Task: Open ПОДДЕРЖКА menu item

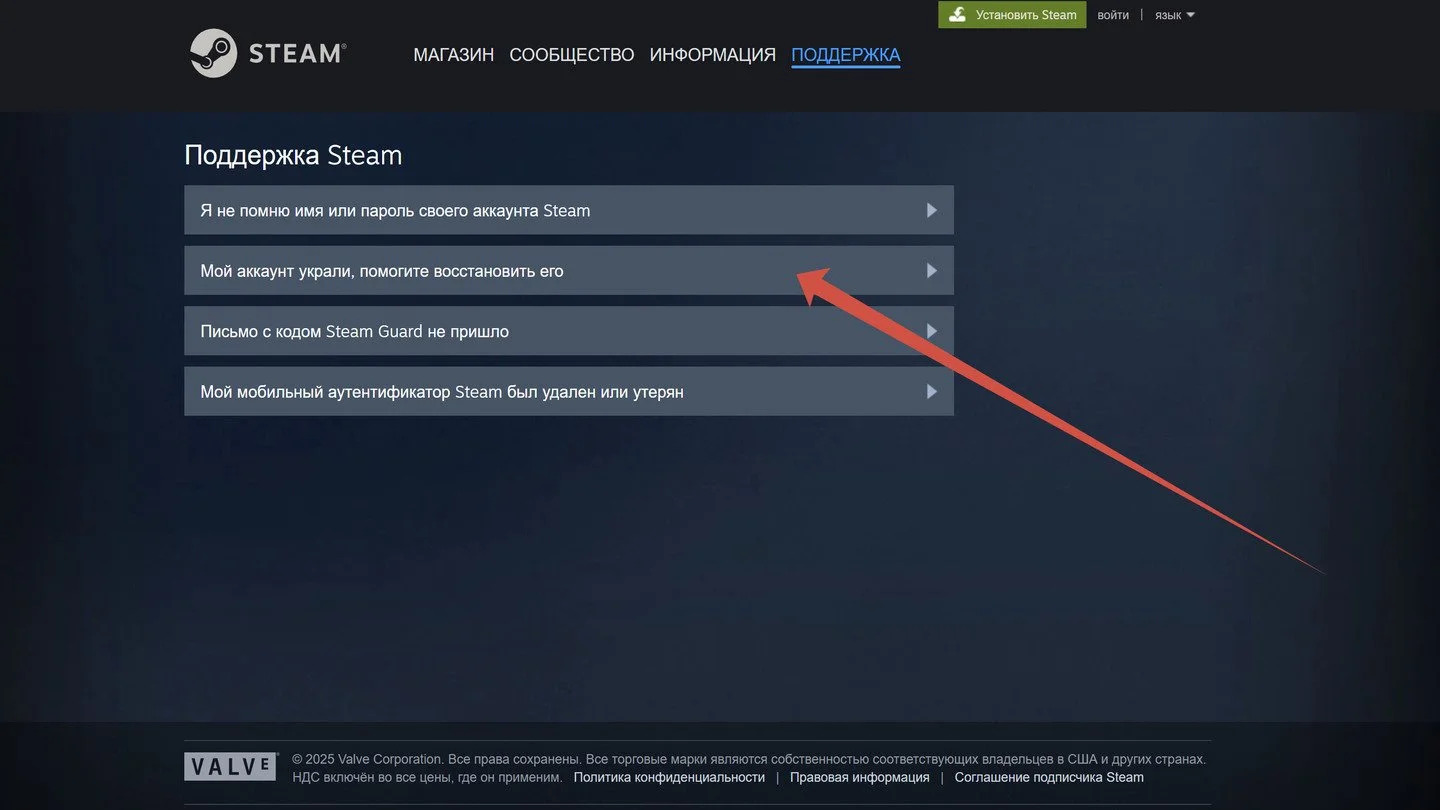Action: point(846,55)
